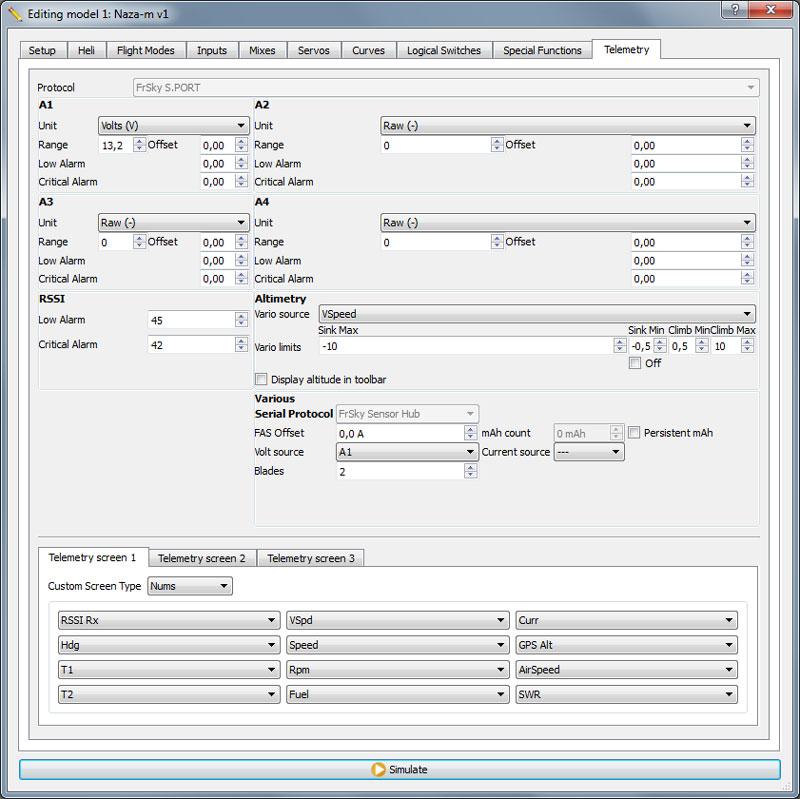Click the RSSI Low Alarm stepper arrows
The height and width of the screenshot is (799, 800).
[241, 320]
